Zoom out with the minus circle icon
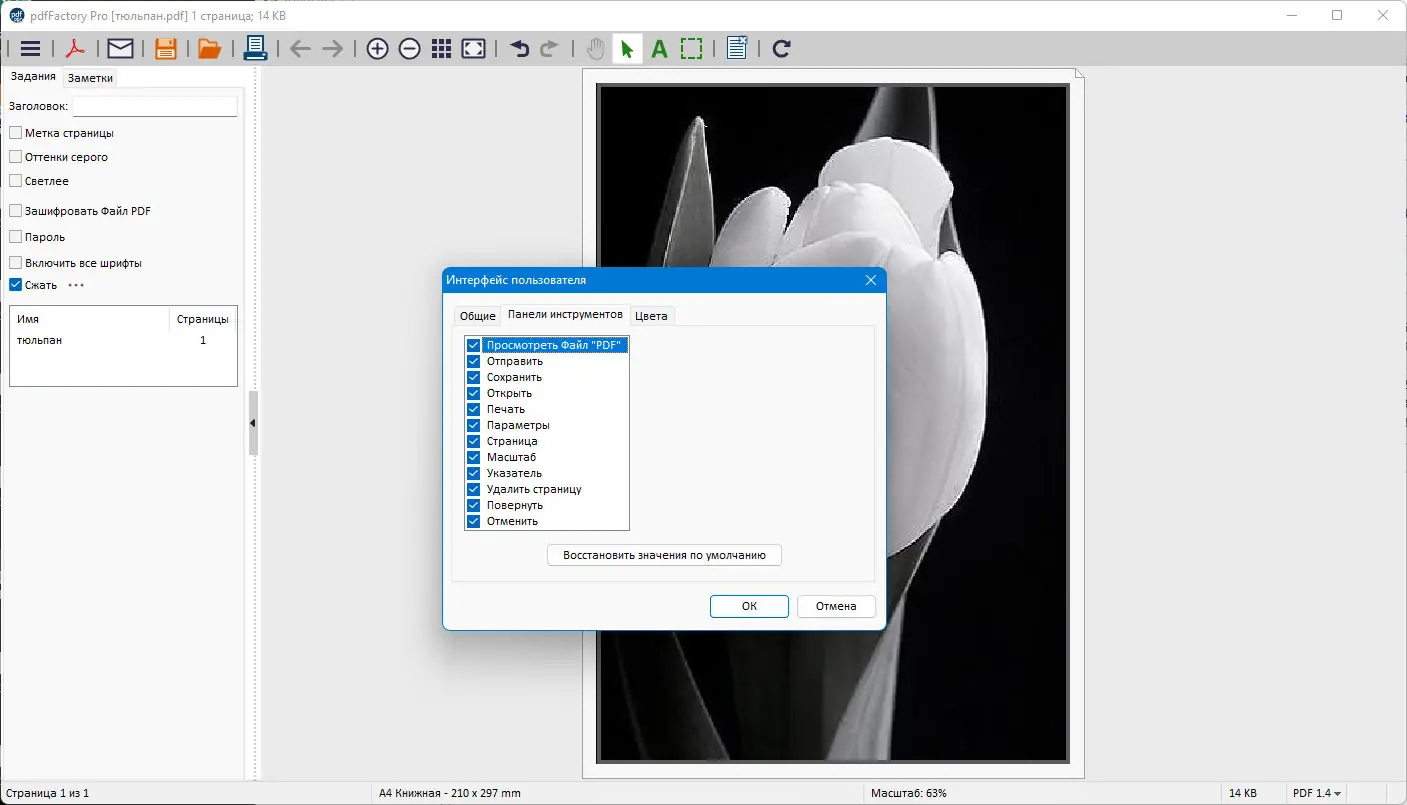Viewport: 1407px width, 805px height. pos(409,49)
